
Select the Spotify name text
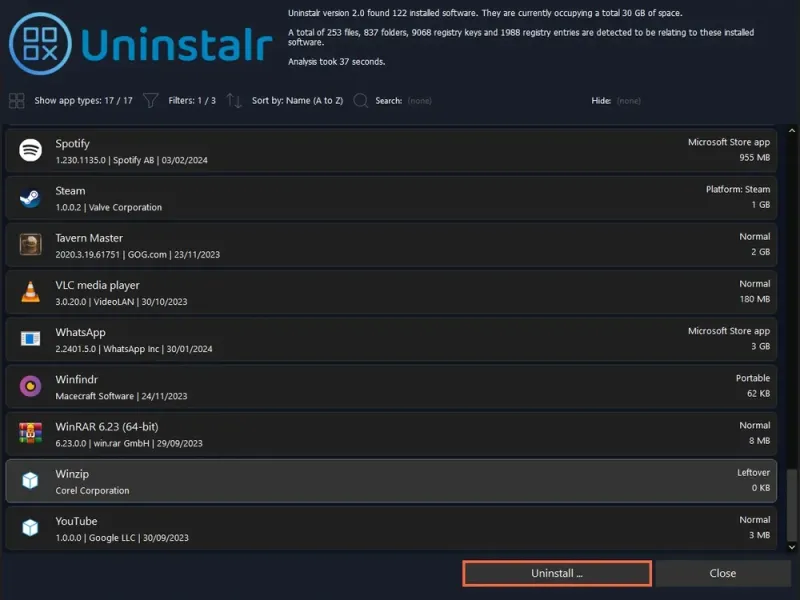pos(72,144)
